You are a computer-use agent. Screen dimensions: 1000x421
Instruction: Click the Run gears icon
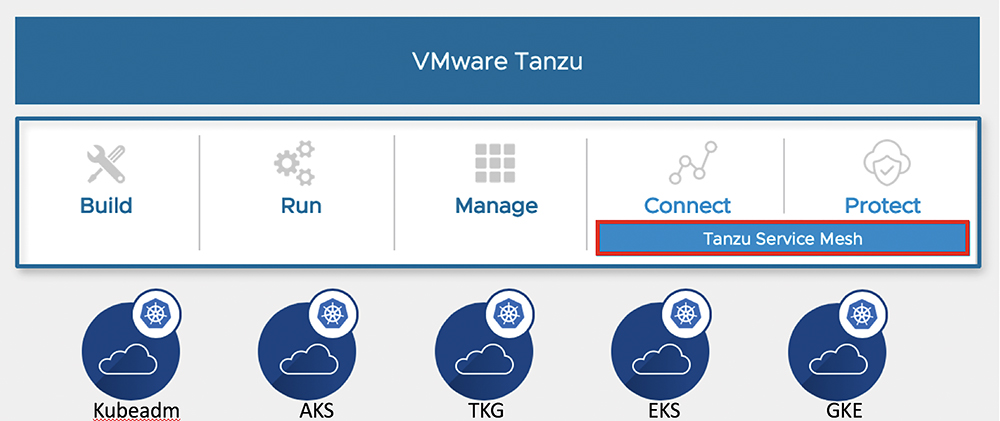(294, 164)
